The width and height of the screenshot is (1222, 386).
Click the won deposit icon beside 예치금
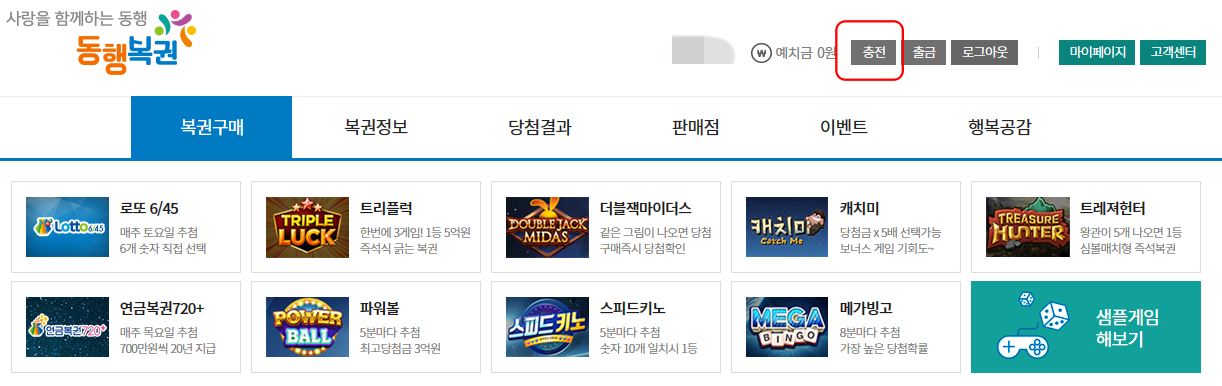click(x=761, y=53)
